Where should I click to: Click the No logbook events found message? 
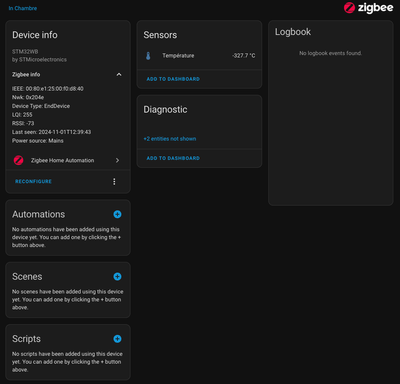pyautogui.click(x=330, y=53)
